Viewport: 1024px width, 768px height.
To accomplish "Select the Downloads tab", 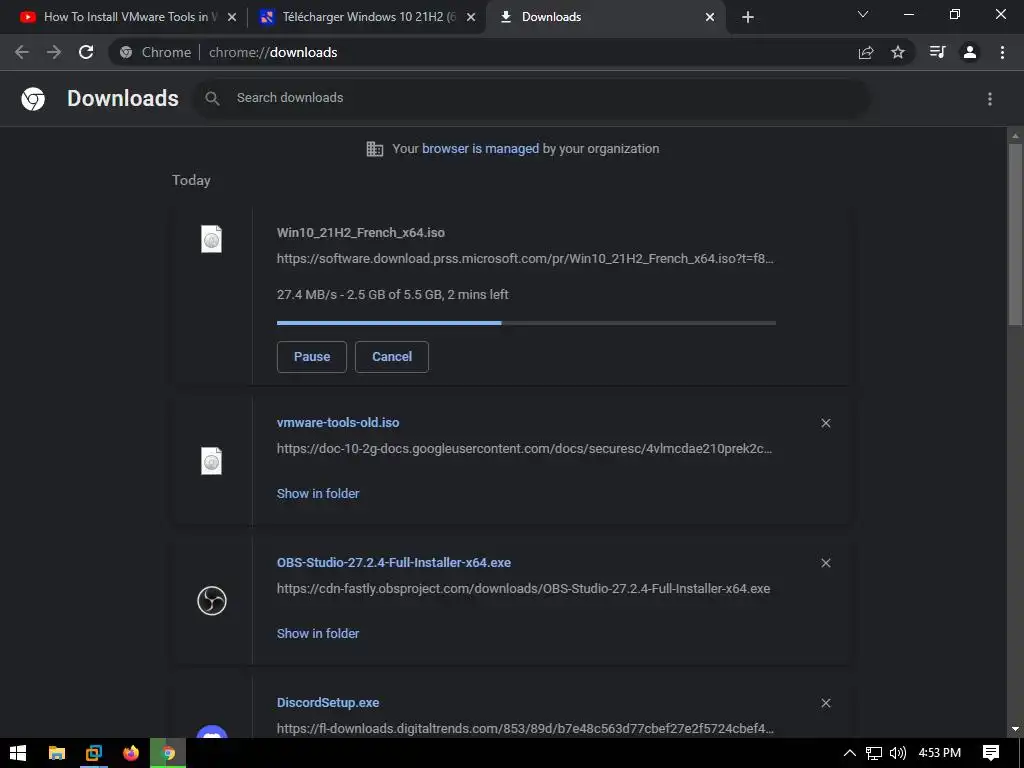I will [x=604, y=17].
